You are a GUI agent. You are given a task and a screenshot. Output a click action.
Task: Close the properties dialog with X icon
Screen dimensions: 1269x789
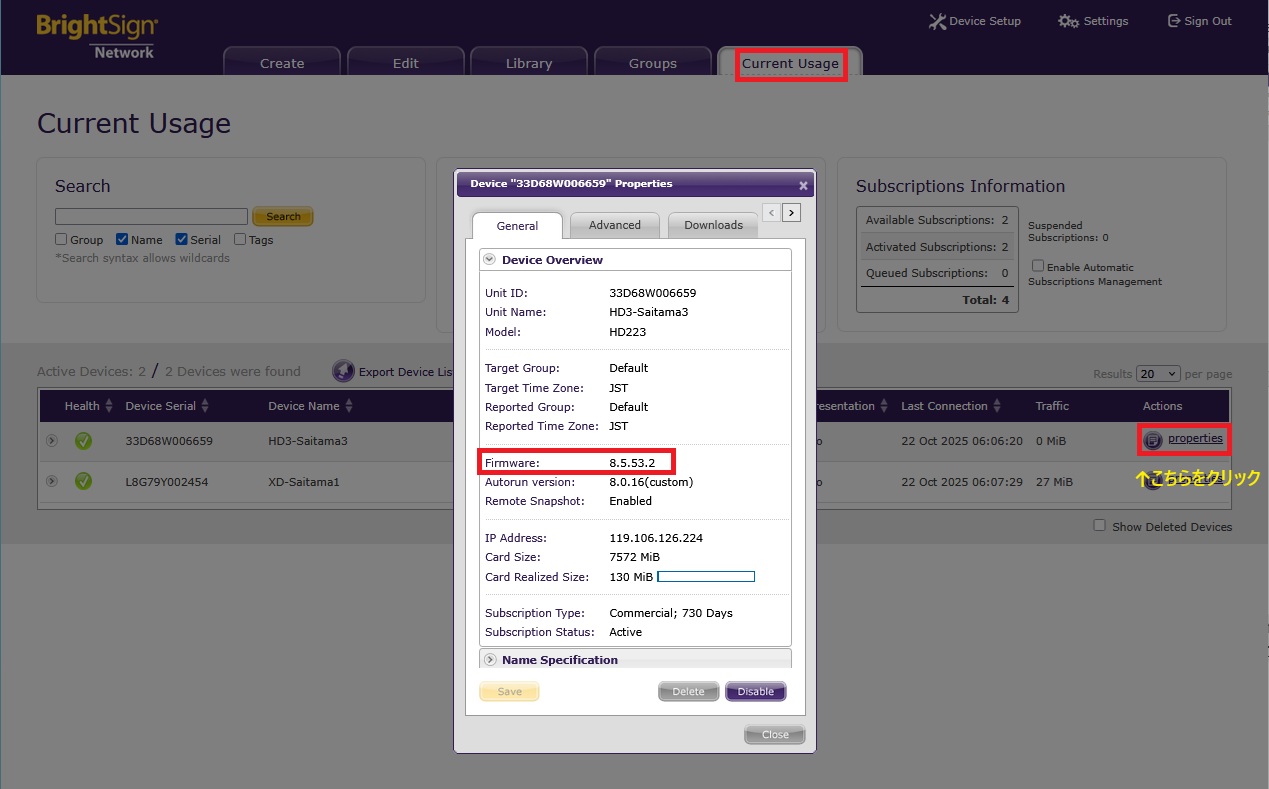tap(803, 185)
